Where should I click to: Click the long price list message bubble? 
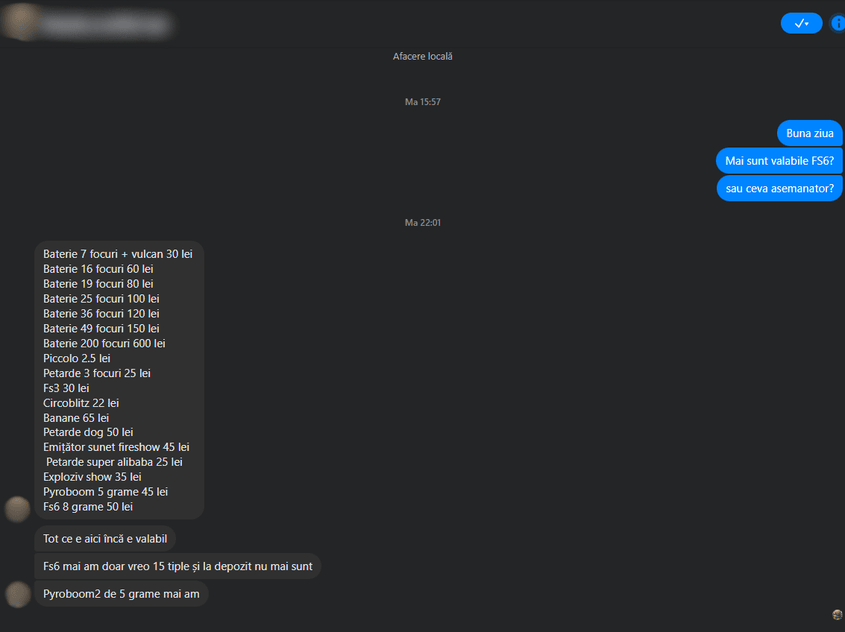[x=119, y=380]
